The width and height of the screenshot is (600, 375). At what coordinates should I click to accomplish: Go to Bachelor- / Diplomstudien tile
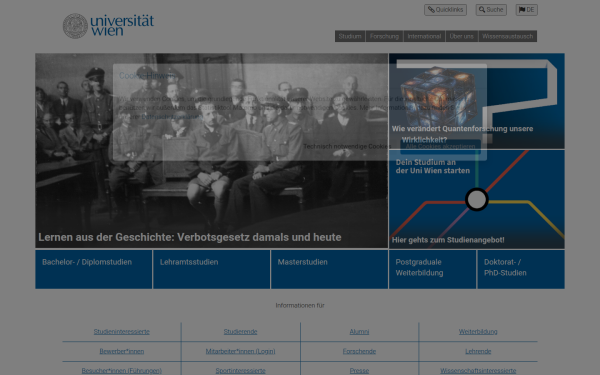94,269
